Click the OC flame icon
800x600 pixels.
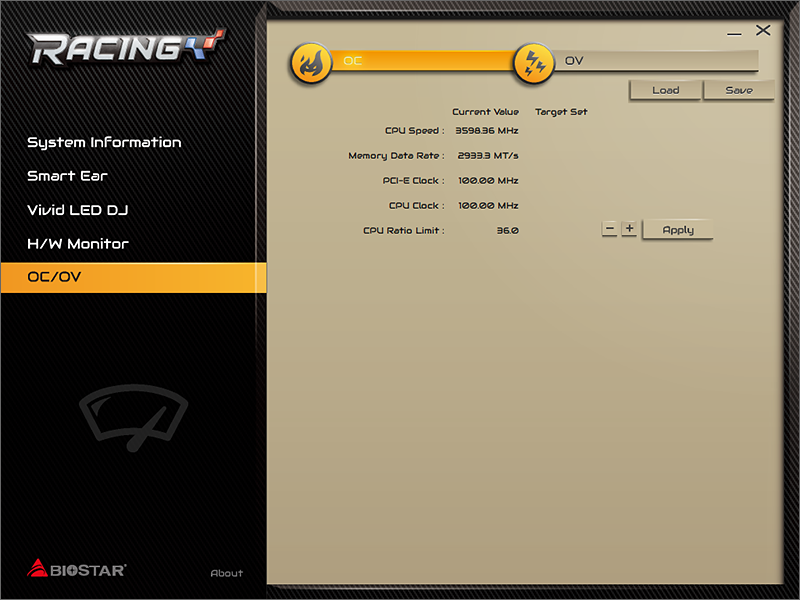(311, 64)
